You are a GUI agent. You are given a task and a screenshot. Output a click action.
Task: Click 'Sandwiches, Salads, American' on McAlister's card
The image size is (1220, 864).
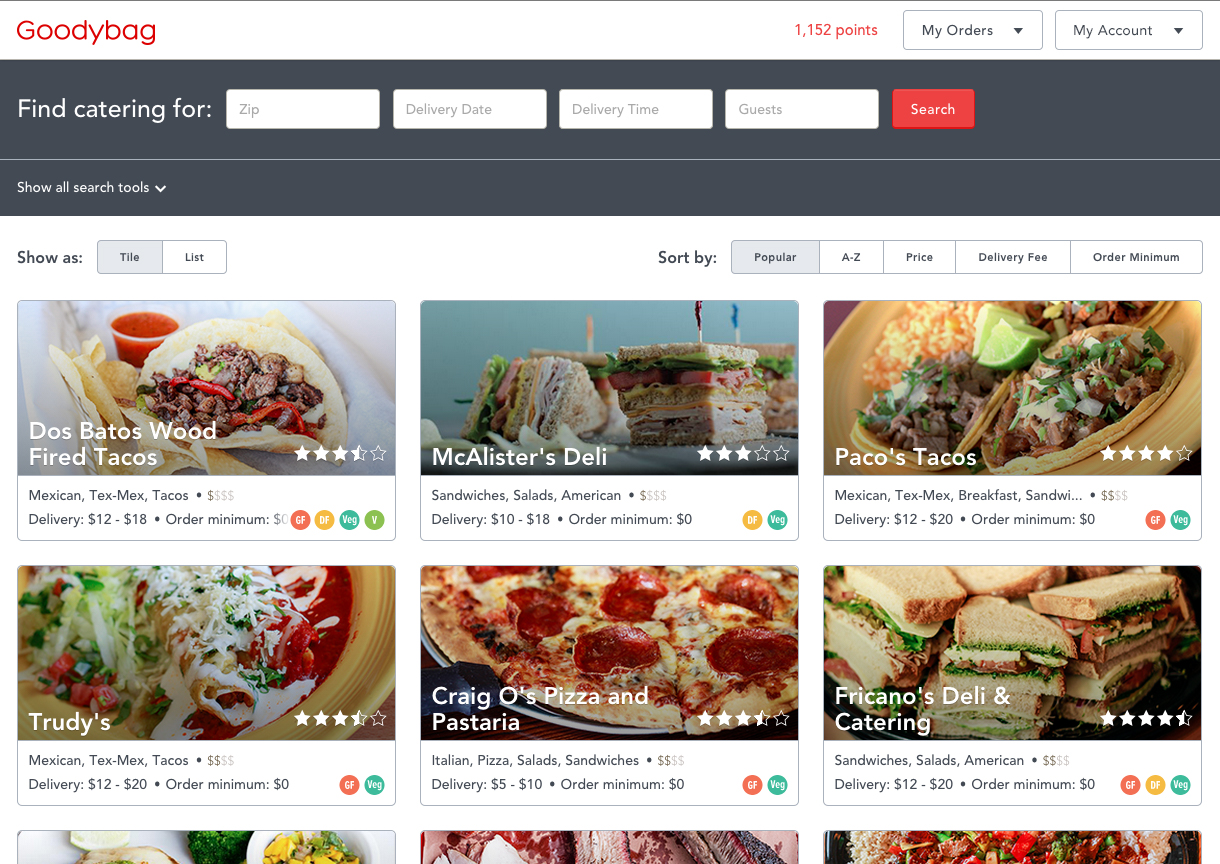pyautogui.click(x=527, y=496)
